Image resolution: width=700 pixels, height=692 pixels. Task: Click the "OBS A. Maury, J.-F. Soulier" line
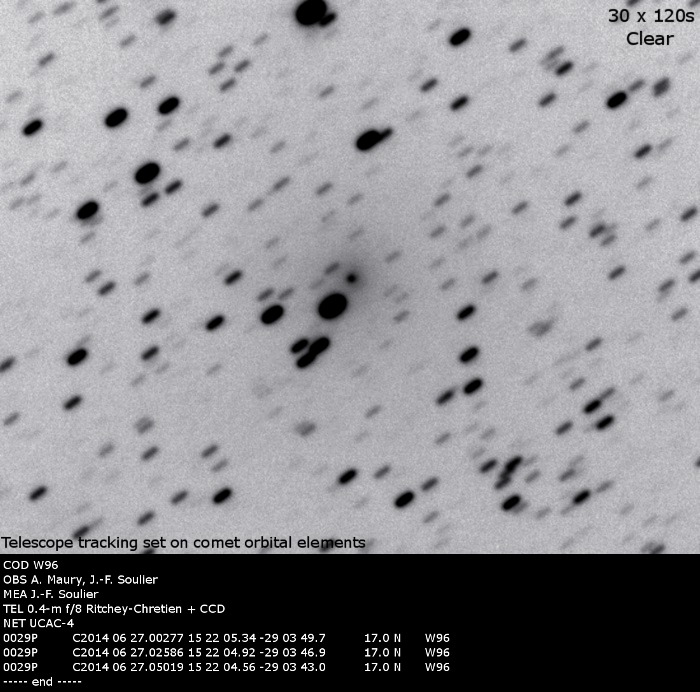[81, 580]
